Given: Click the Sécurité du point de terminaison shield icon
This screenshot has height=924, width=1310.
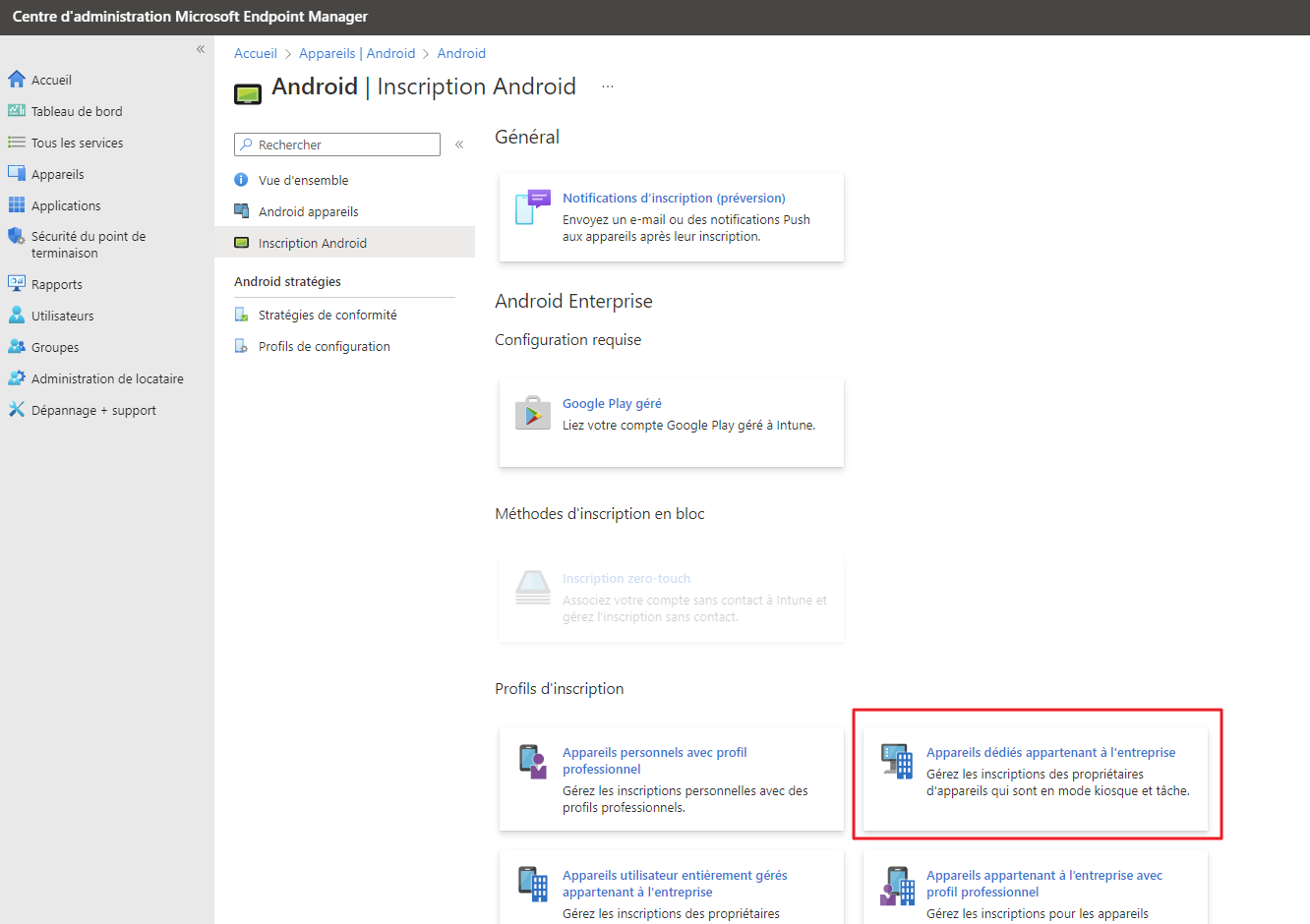Looking at the screenshot, I should pos(17,237).
